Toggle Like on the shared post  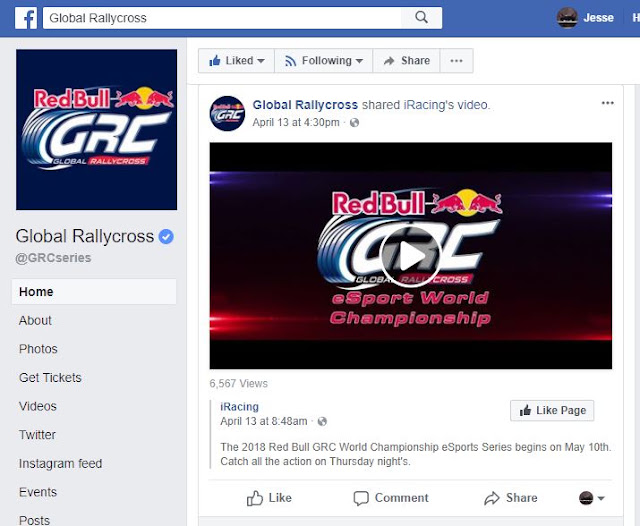269,498
